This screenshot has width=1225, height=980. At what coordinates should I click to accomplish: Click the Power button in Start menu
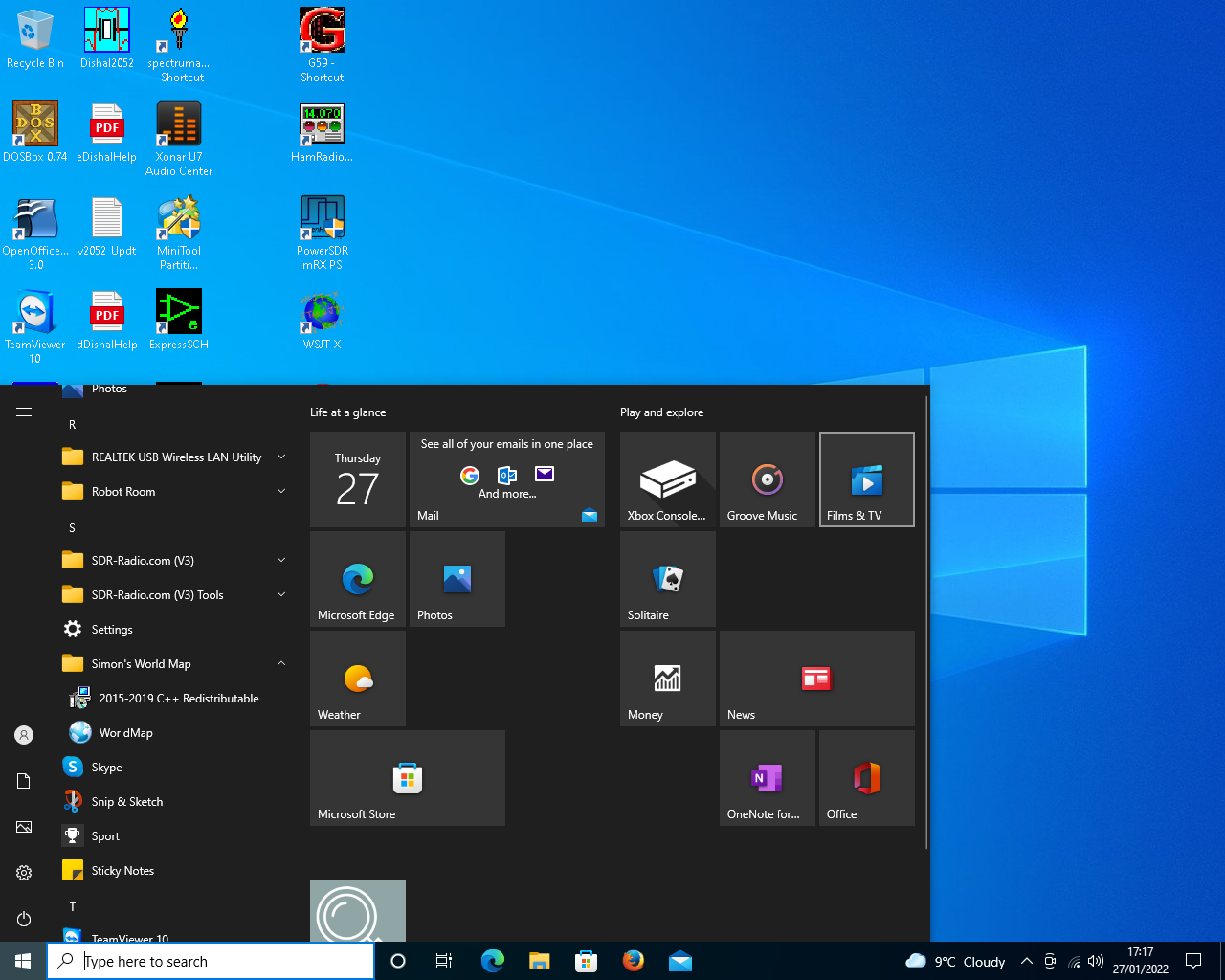coord(24,919)
